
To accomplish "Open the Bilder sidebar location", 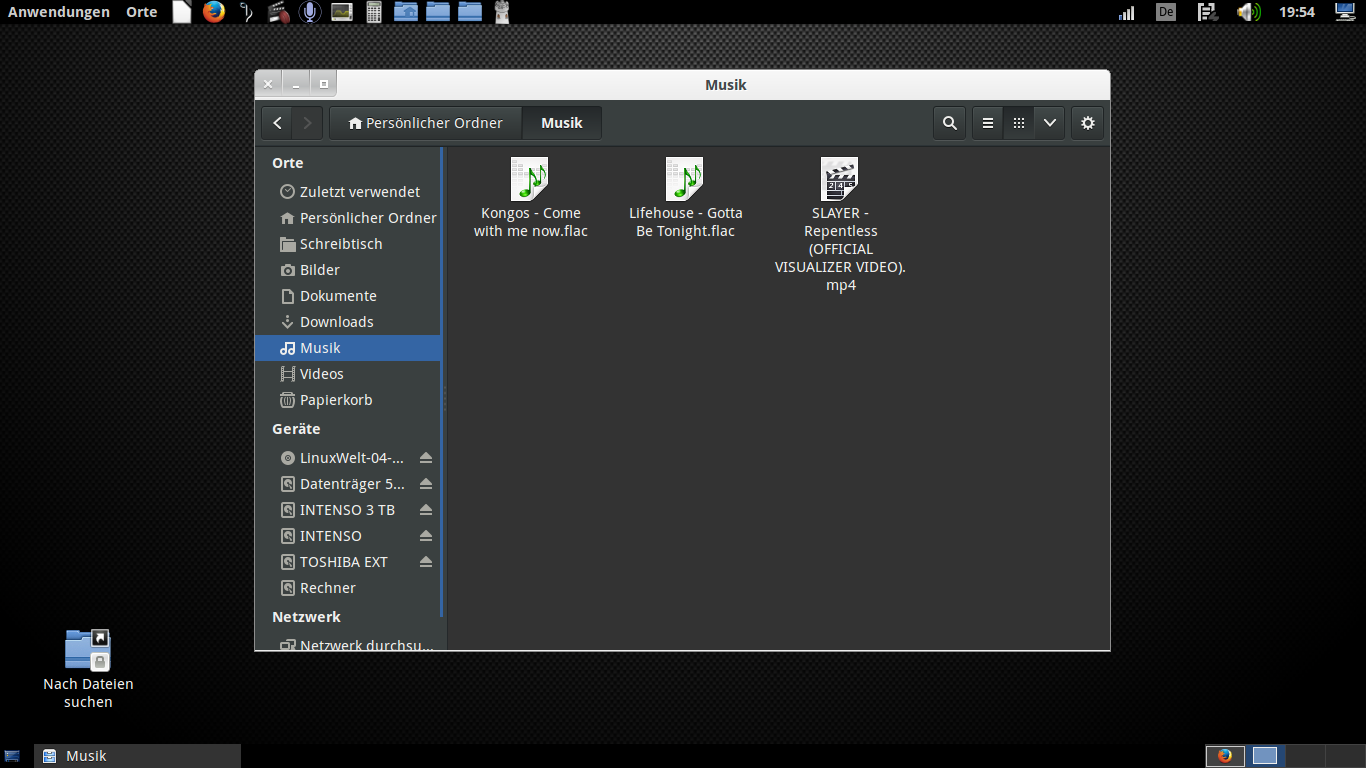I will point(348,270).
